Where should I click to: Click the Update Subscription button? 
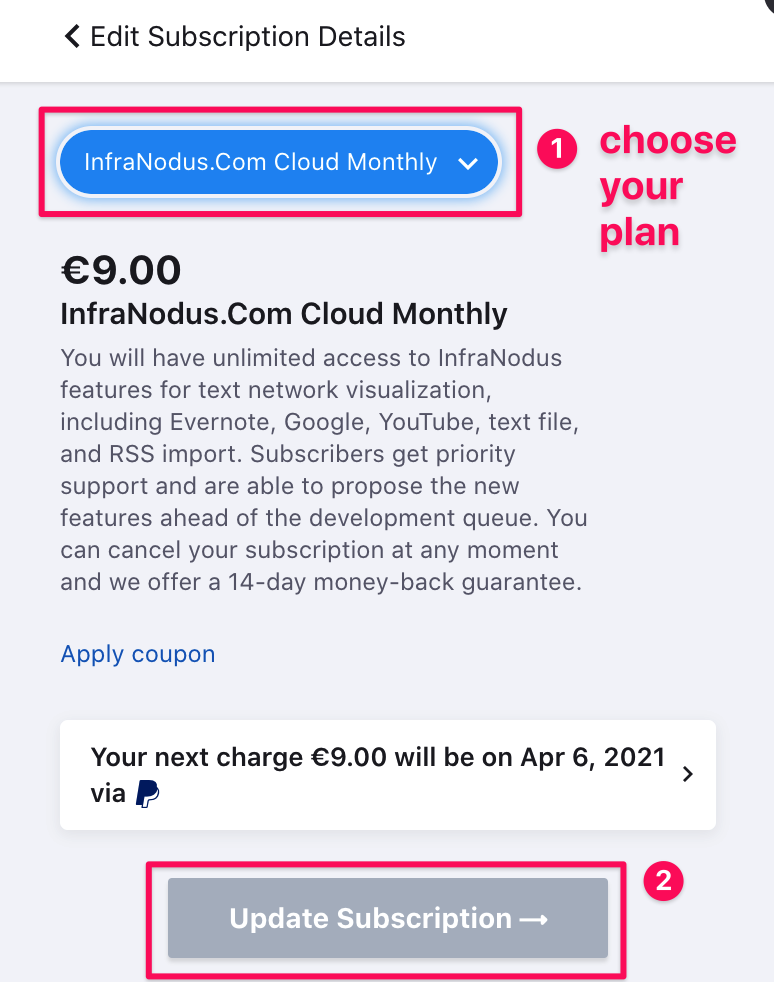[x=388, y=918]
